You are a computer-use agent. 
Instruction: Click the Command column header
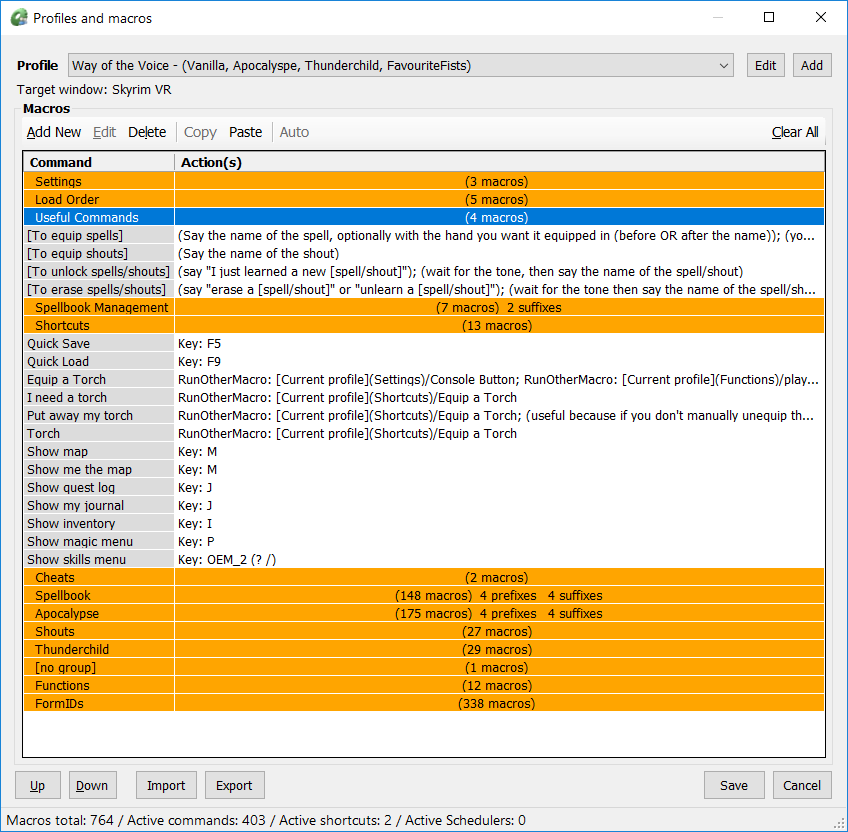pos(61,162)
